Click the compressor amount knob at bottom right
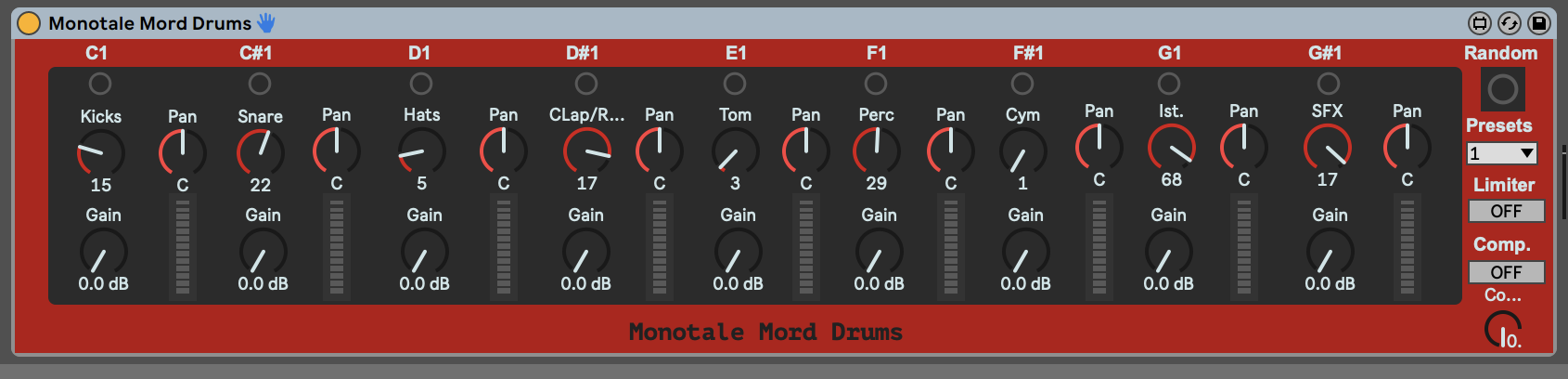 [1502, 329]
